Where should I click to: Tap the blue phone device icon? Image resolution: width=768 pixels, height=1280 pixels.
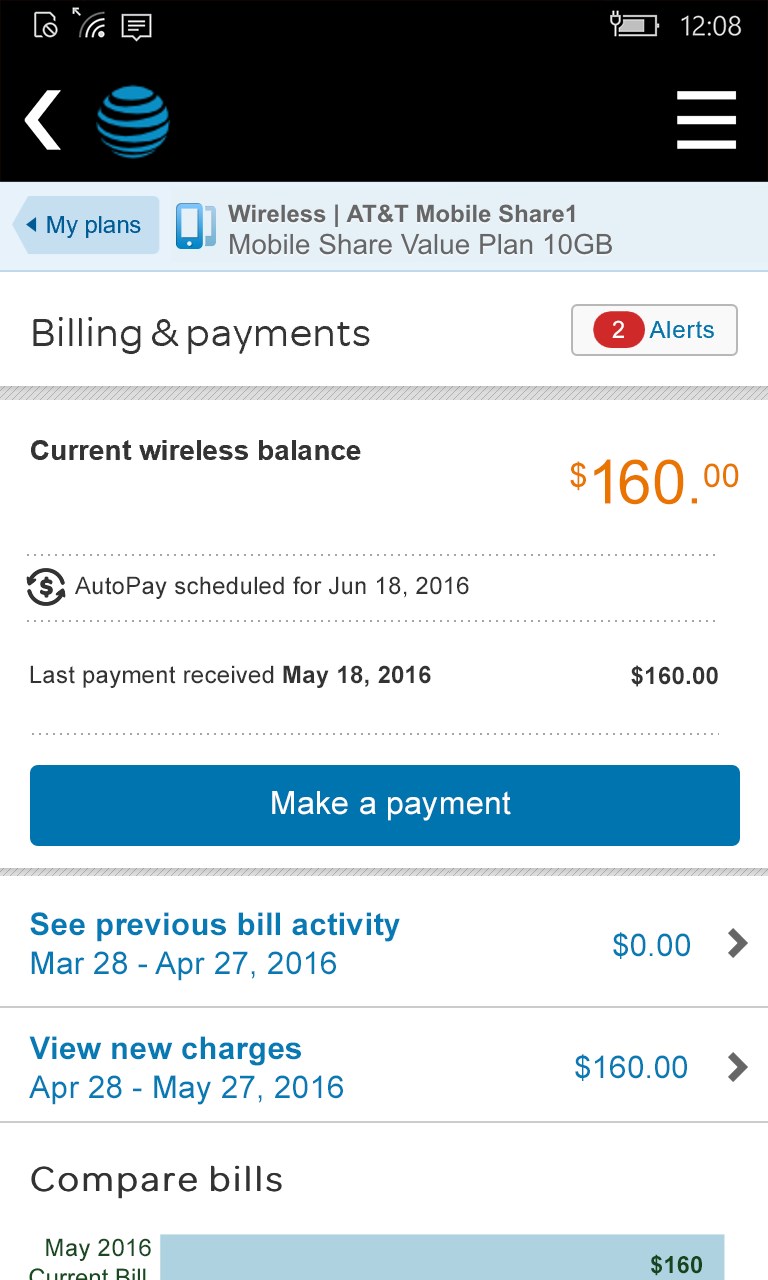click(x=195, y=227)
